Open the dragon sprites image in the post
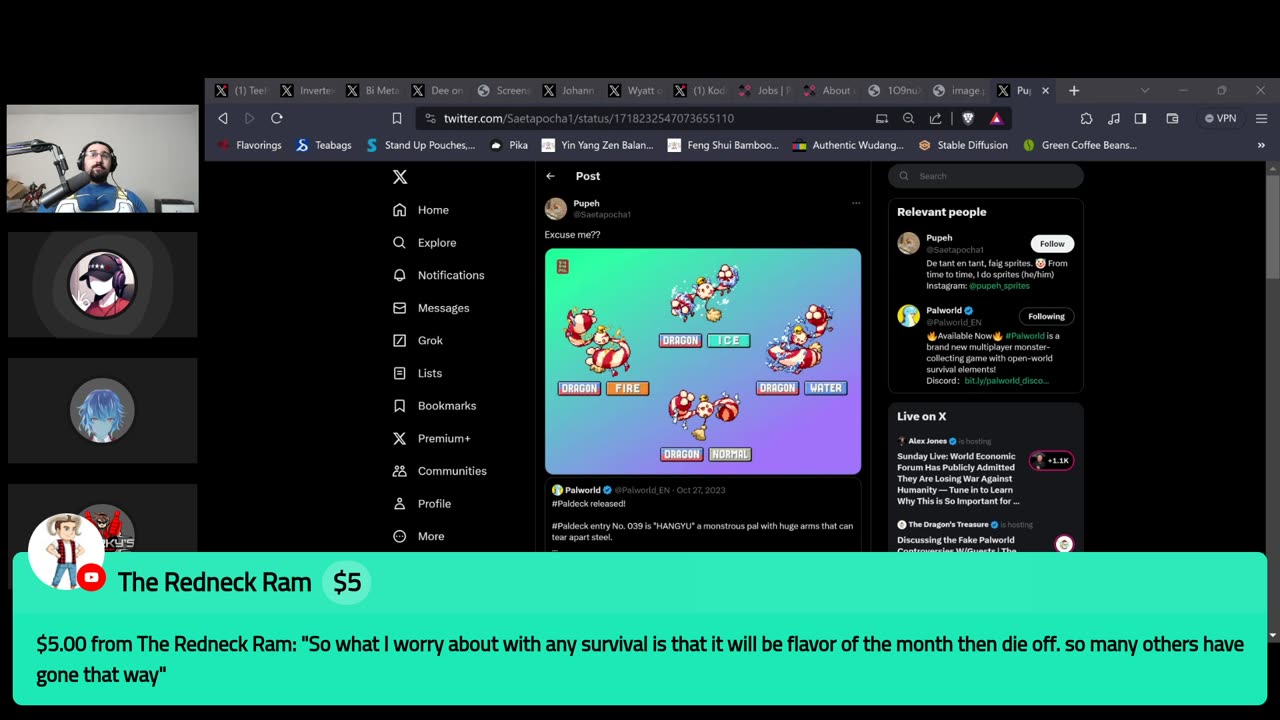1280x720 pixels. click(703, 361)
